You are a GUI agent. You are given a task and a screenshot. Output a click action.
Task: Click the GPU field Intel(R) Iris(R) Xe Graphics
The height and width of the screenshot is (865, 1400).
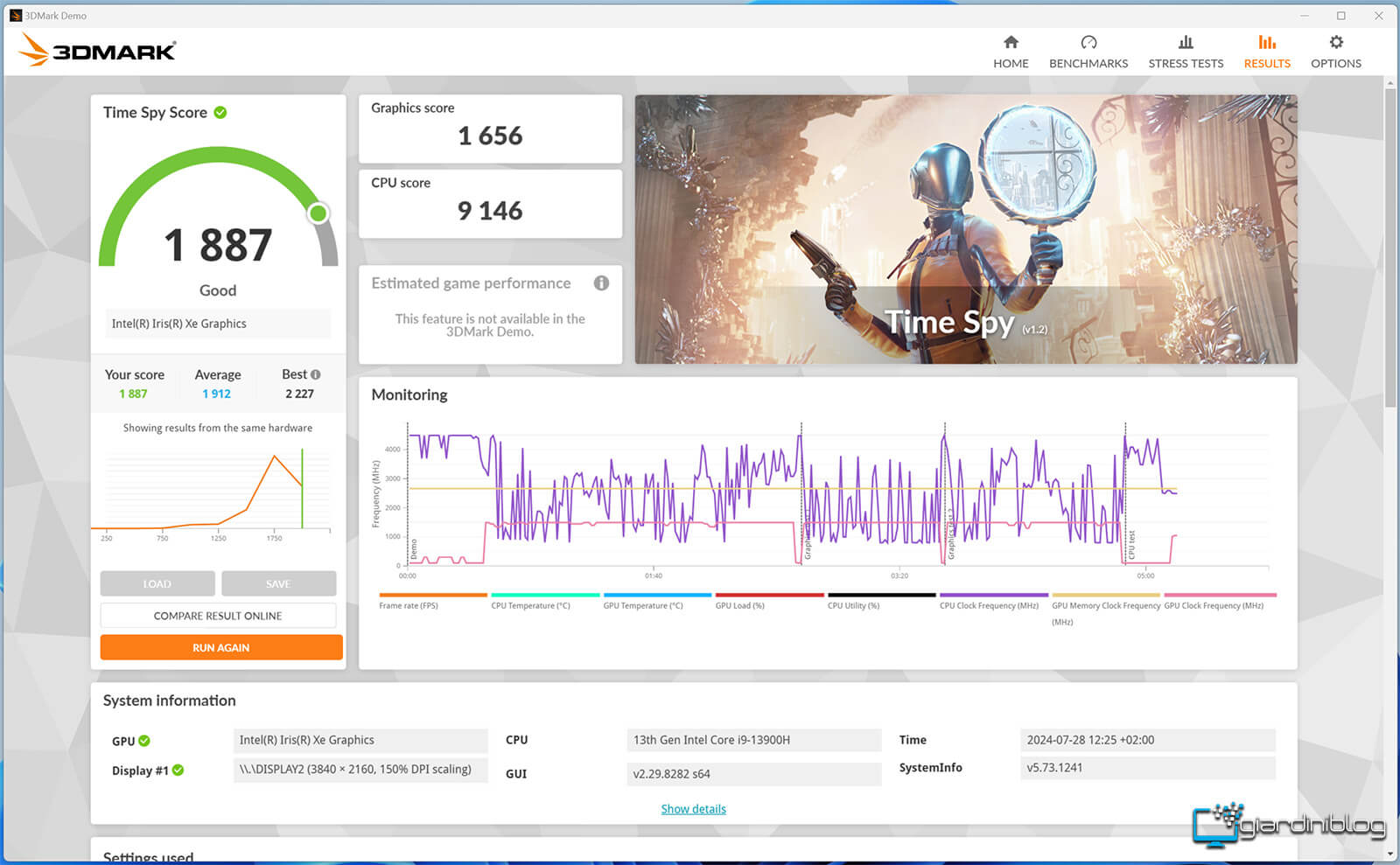360,740
